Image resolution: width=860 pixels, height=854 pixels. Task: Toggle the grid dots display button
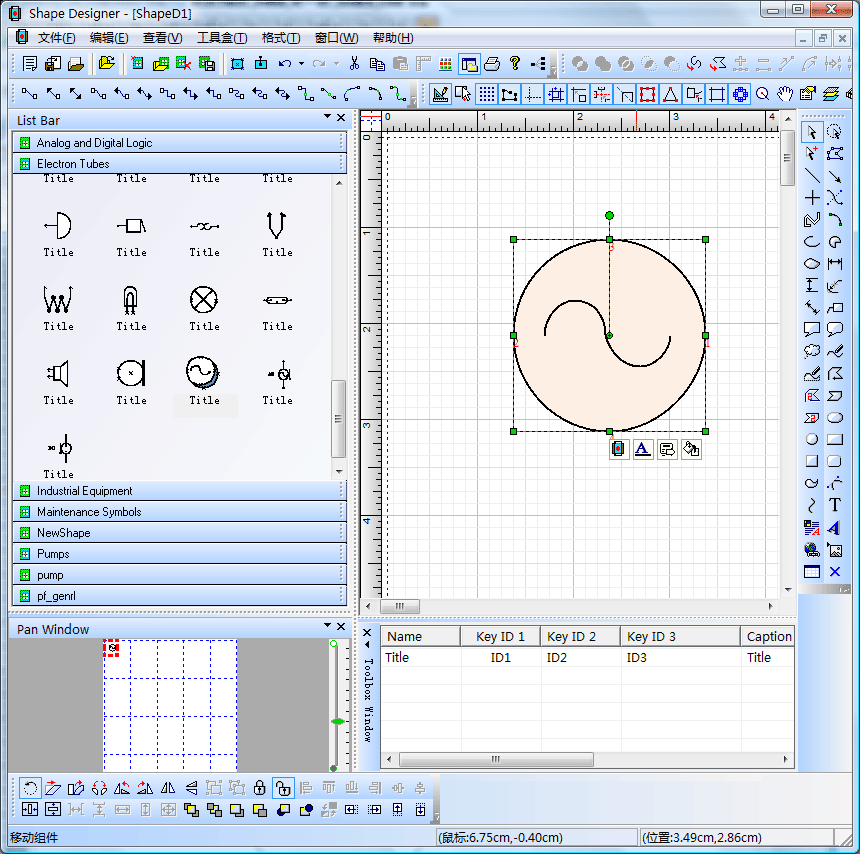pos(486,94)
